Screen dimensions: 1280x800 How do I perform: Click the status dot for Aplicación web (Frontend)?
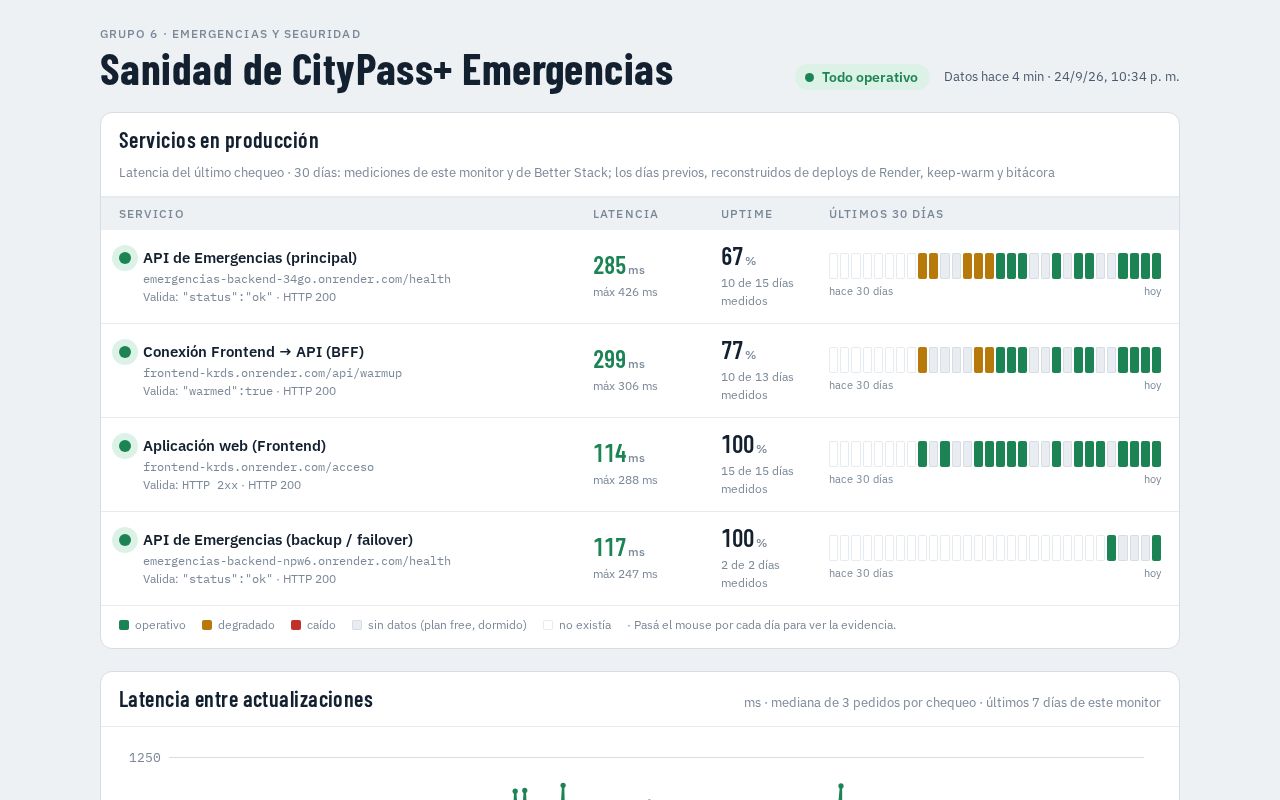pyautogui.click(x=125, y=446)
